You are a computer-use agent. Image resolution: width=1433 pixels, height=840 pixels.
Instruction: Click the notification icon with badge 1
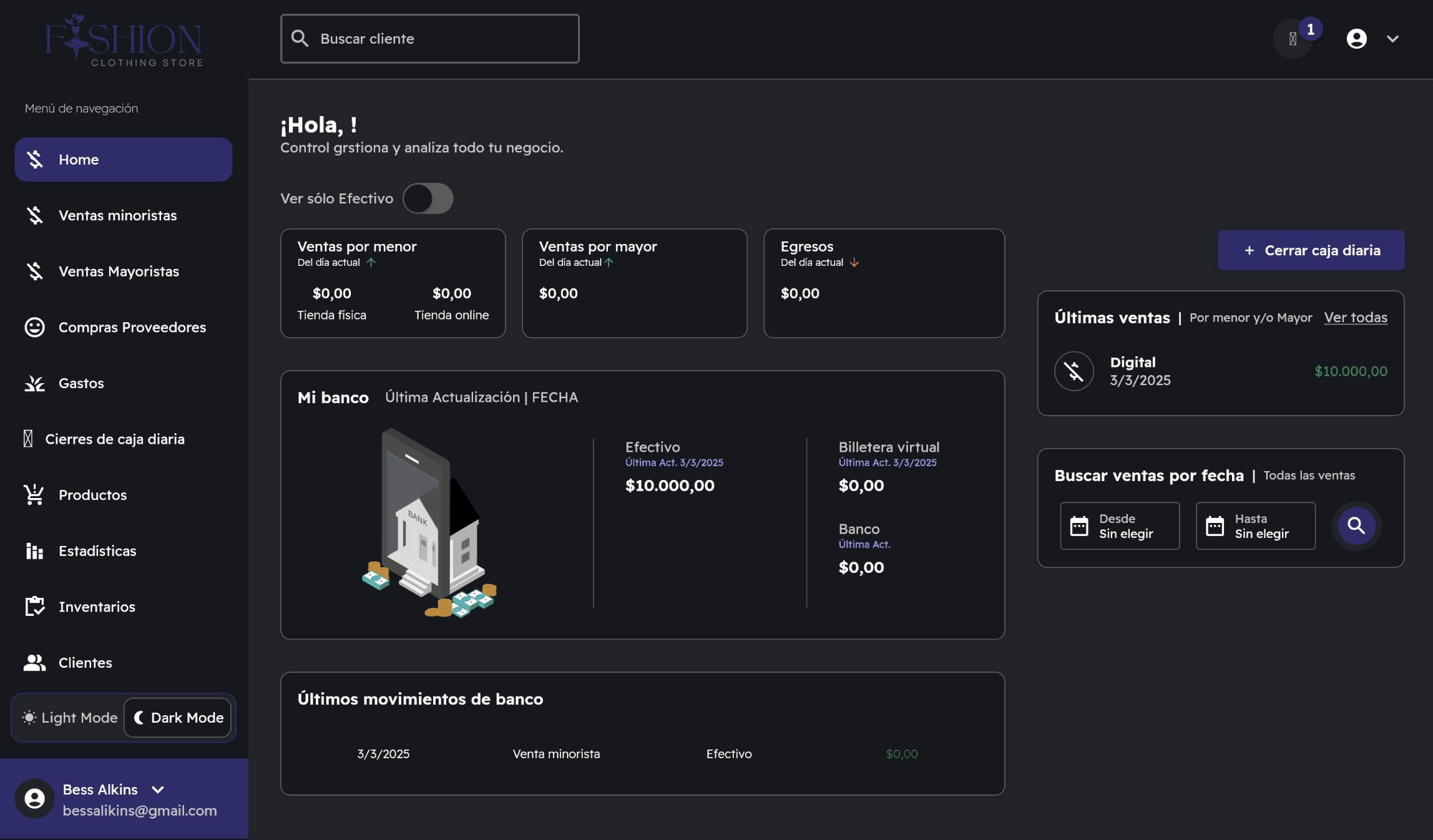pyautogui.click(x=1294, y=39)
